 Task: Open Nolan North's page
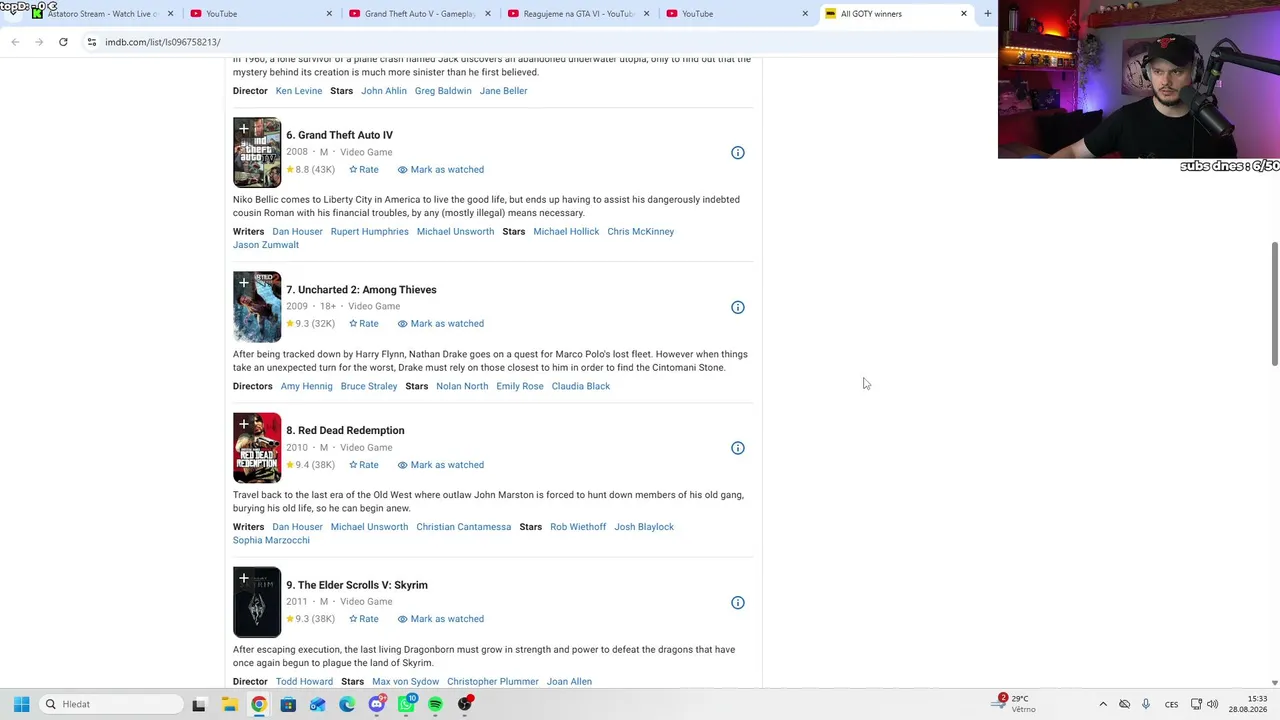[x=462, y=386]
